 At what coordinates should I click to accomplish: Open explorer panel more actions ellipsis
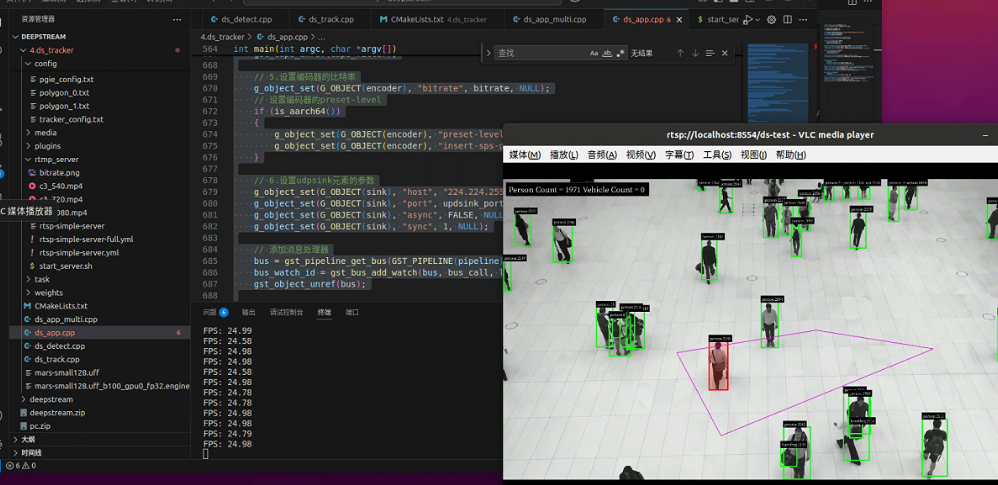[177, 20]
